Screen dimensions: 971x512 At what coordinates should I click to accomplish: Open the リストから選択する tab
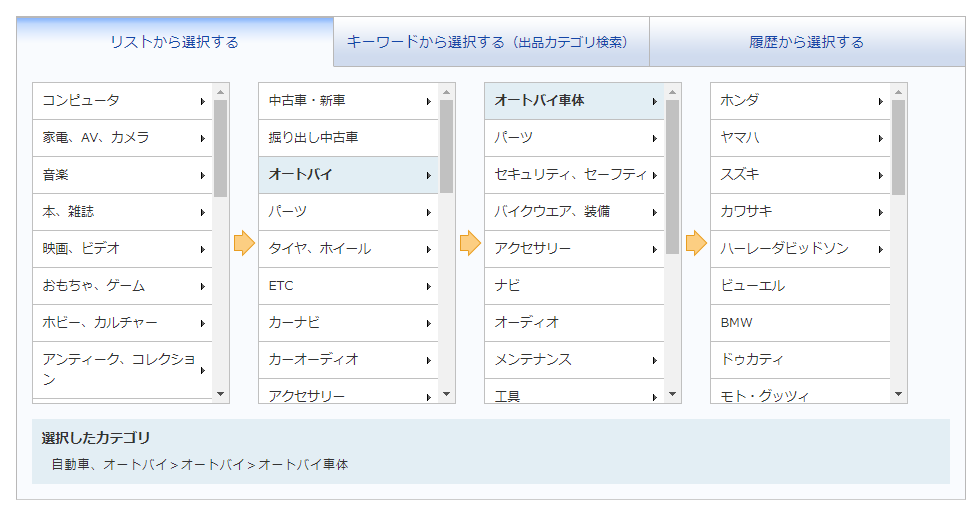[175, 41]
